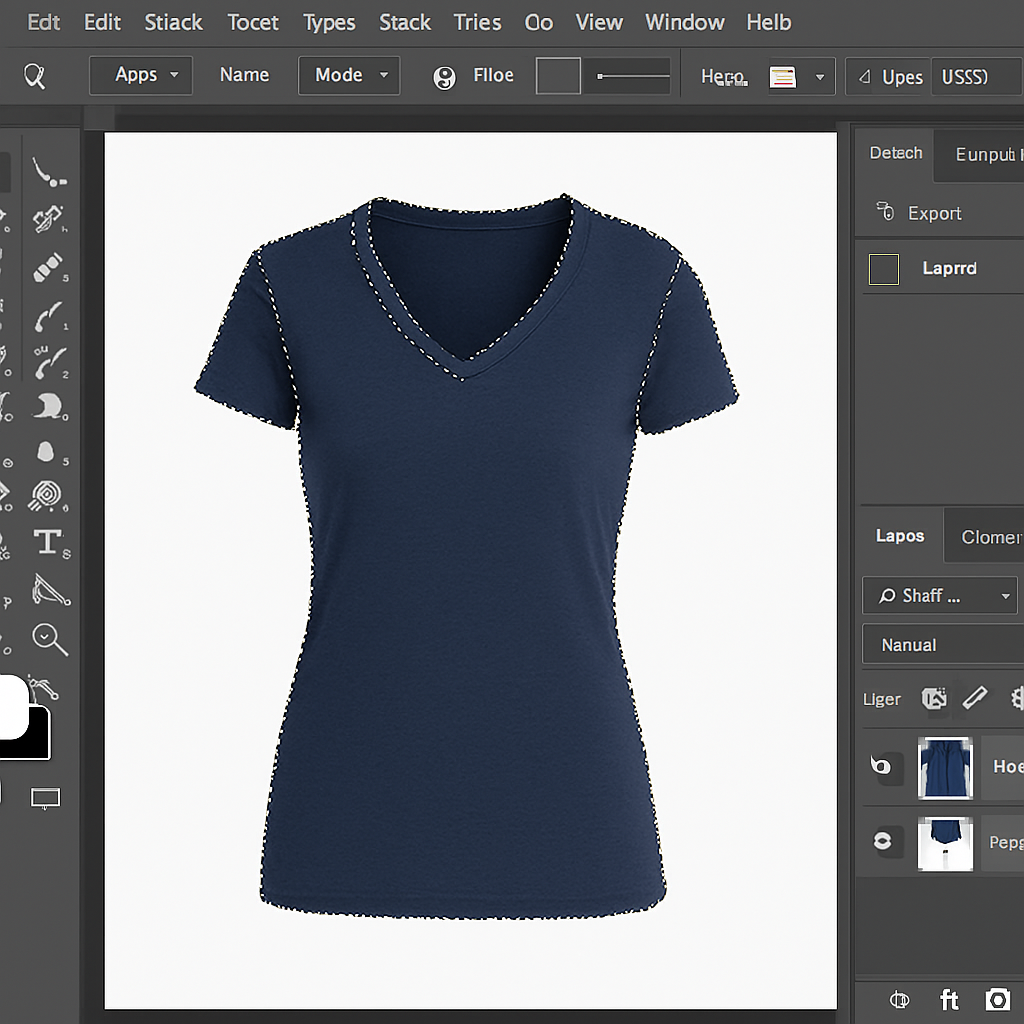This screenshot has width=1024, height=1024.
Task: Select the Zoom magnifier tool
Action: pos(50,639)
